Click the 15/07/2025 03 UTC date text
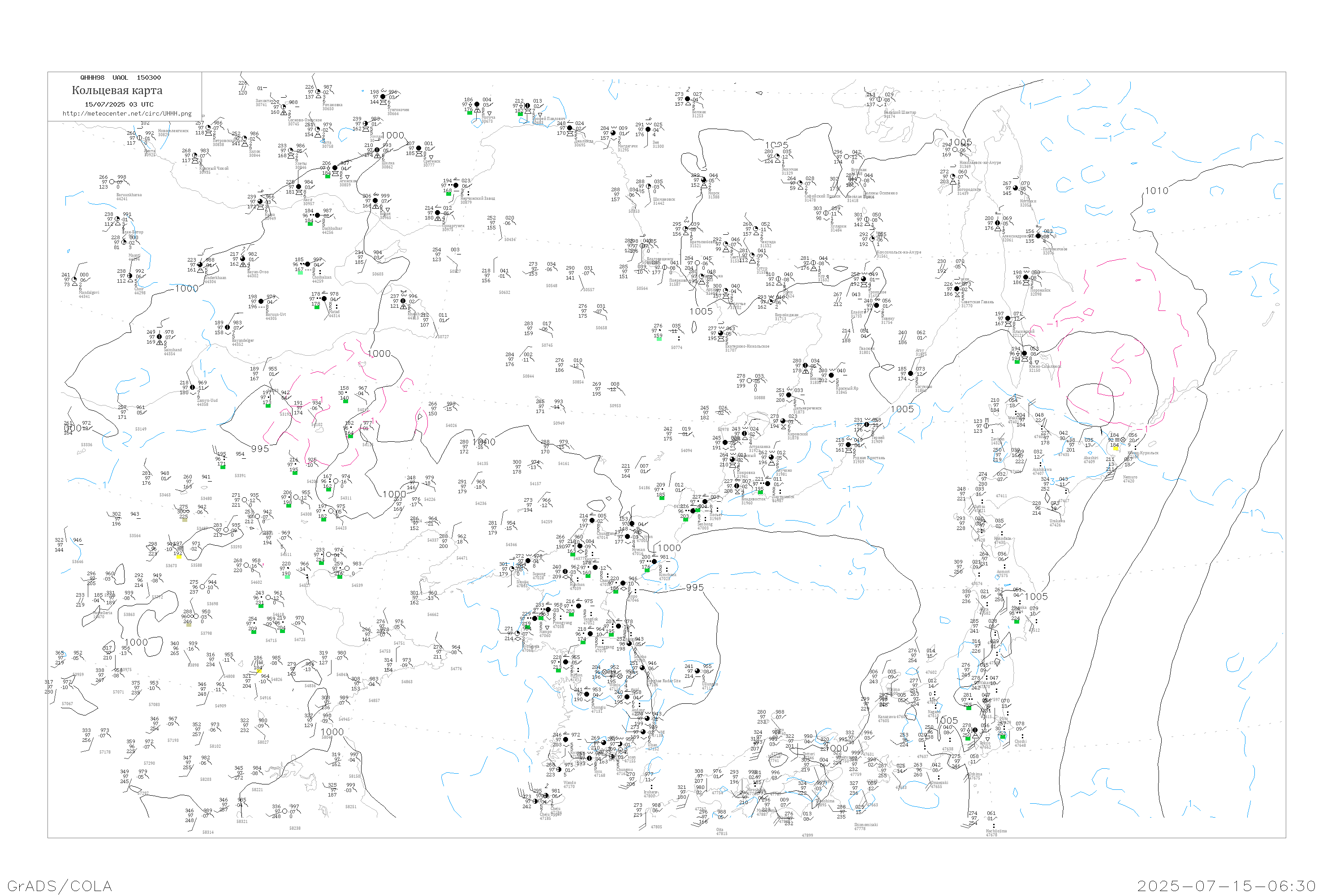This screenshot has height=896, width=1344. pyautogui.click(x=119, y=104)
